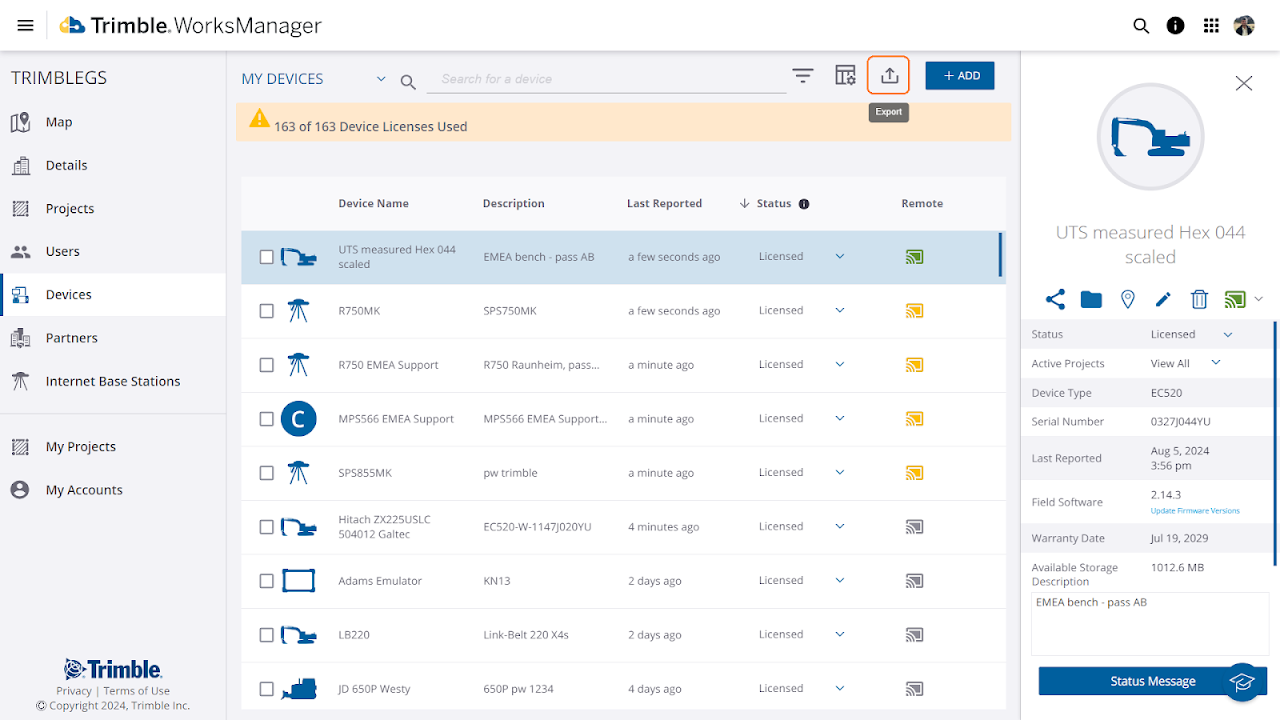The width and height of the screenshot is (1280, 720).
Task: Expand status chevron for Adams Emulator row
Action: [840, 580]
